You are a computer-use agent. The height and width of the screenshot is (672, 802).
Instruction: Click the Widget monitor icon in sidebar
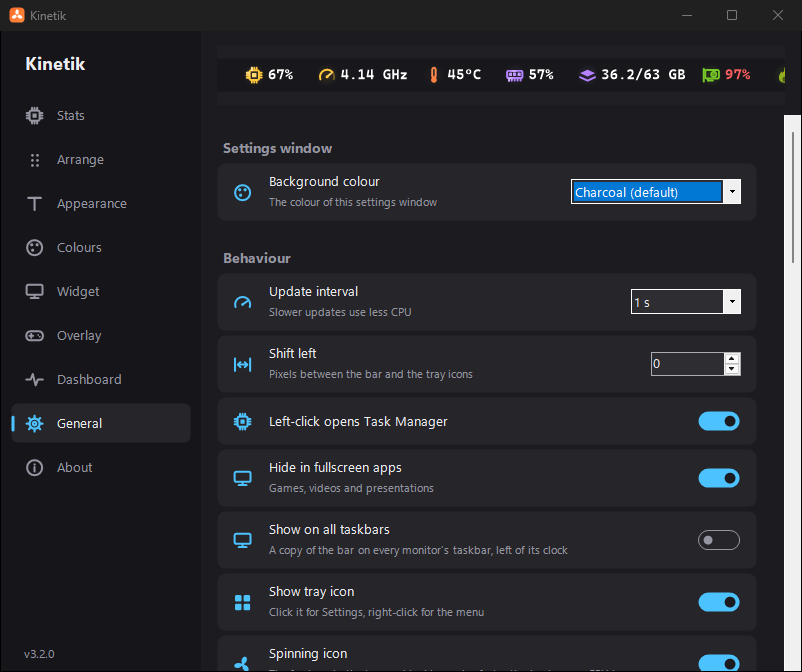click(34, 292)
